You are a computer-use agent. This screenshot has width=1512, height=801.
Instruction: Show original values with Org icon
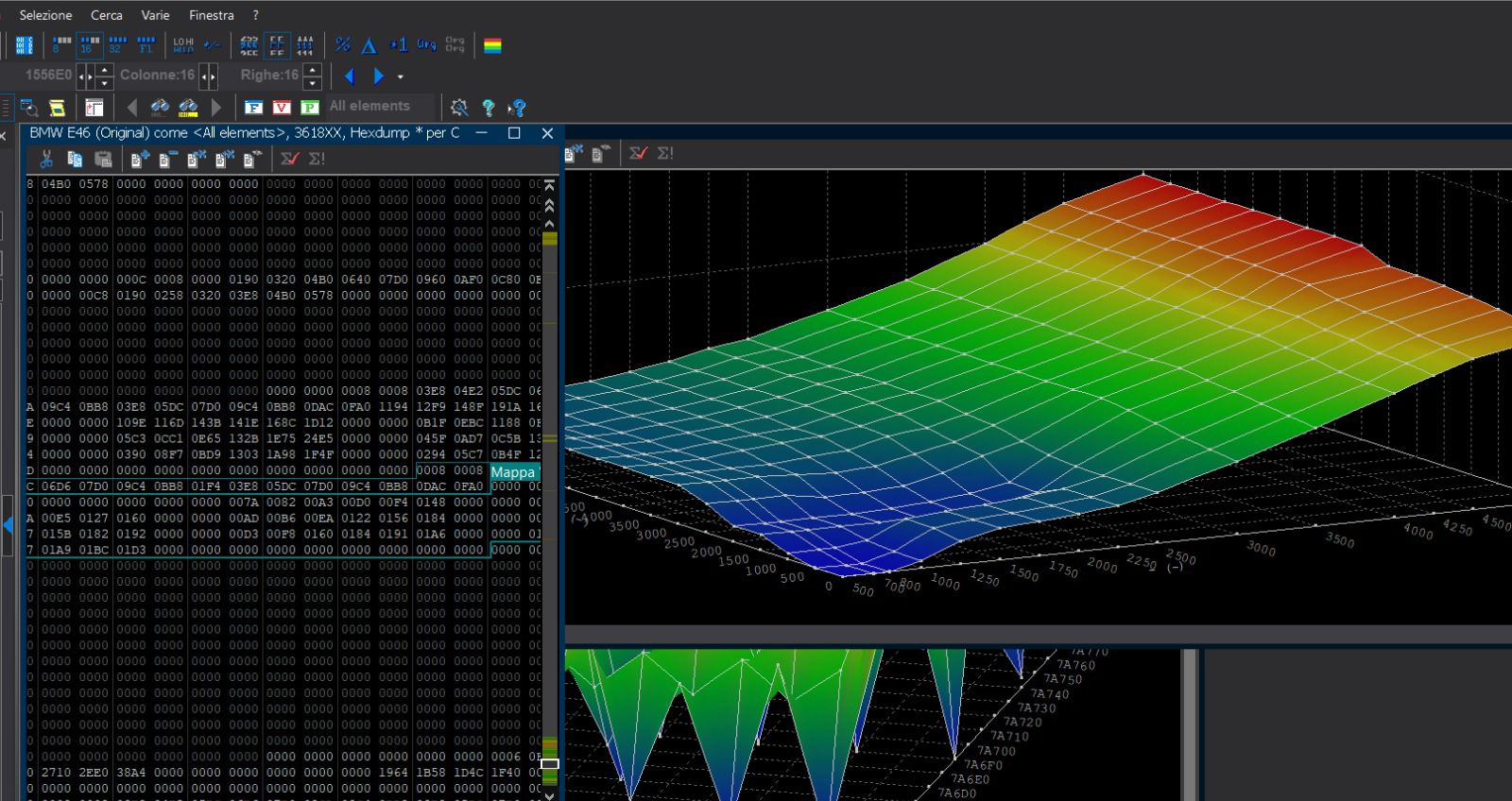(426, 44)
